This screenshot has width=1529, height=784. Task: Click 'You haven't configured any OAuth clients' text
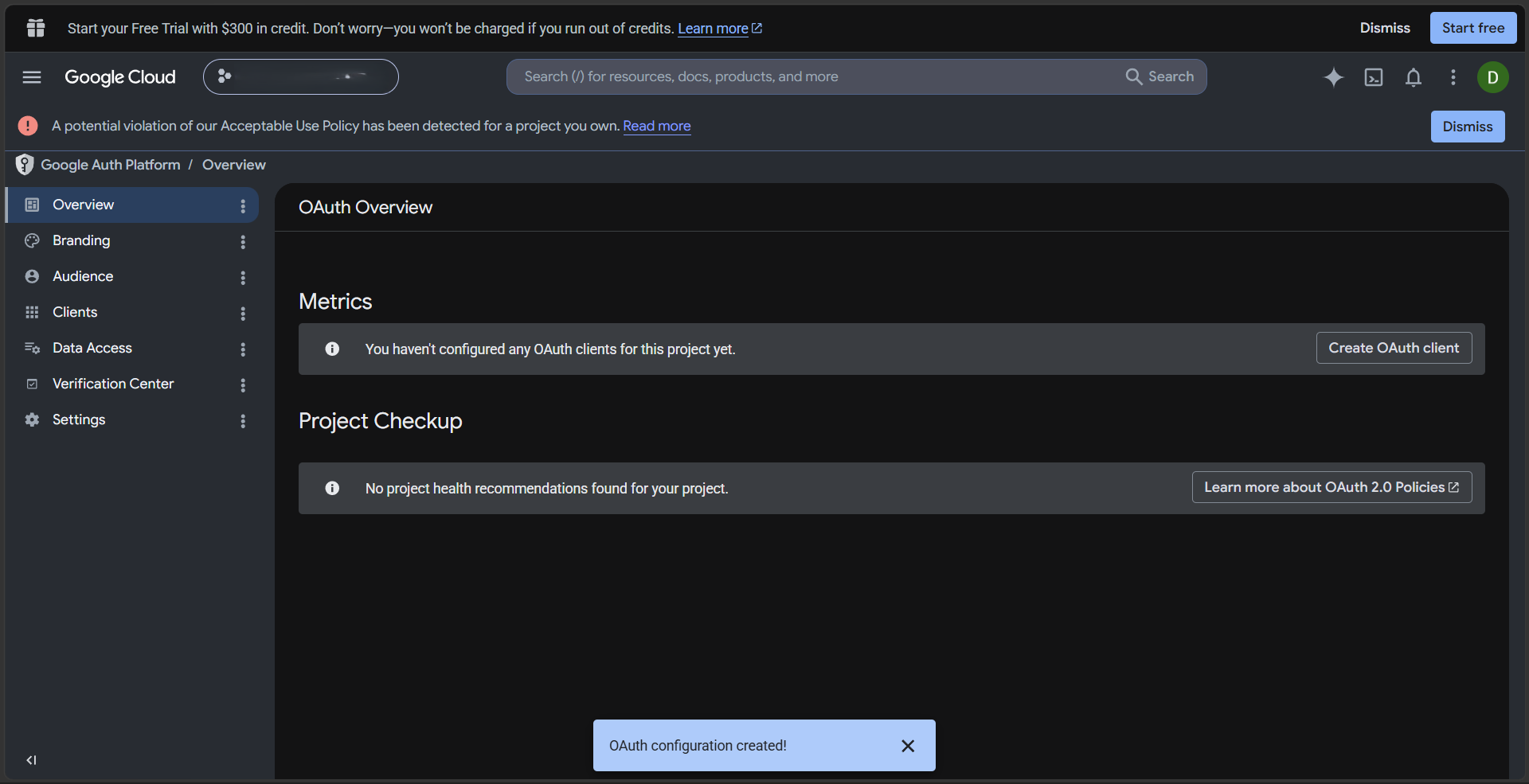[550, 349]
